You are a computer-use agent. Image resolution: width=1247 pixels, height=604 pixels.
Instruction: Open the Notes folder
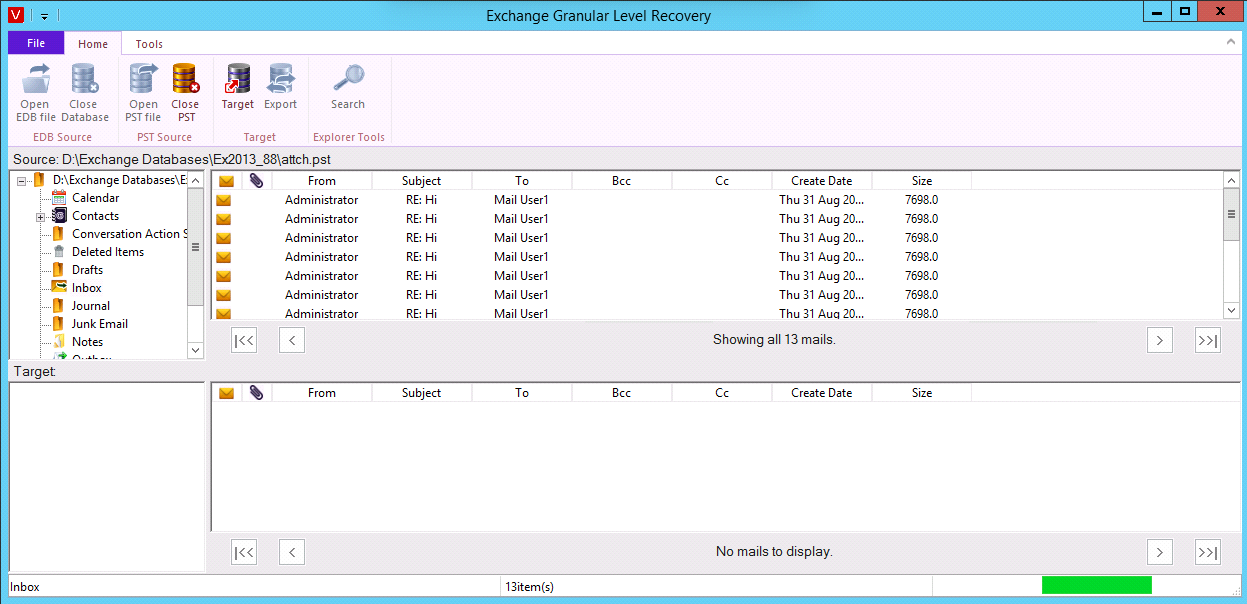point(88,342)
